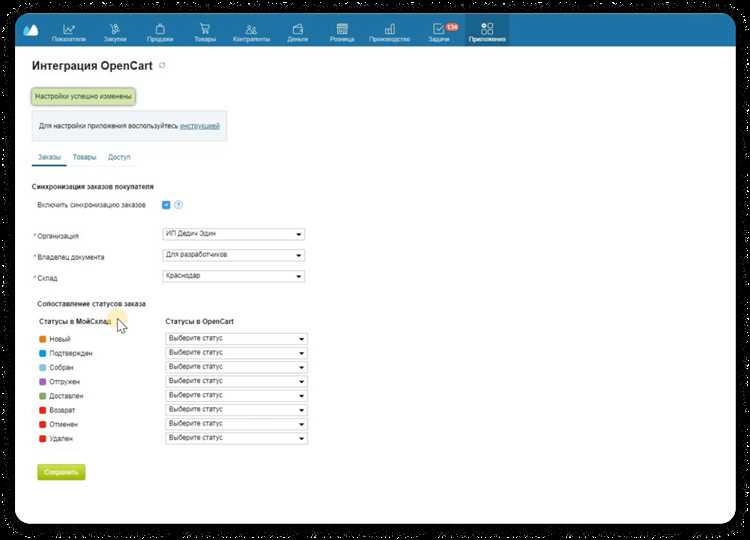Toggle the Включить синхронизацию заказов checkbox
Image resolution: width=750 pixels, height=540 pixels.
166,205
